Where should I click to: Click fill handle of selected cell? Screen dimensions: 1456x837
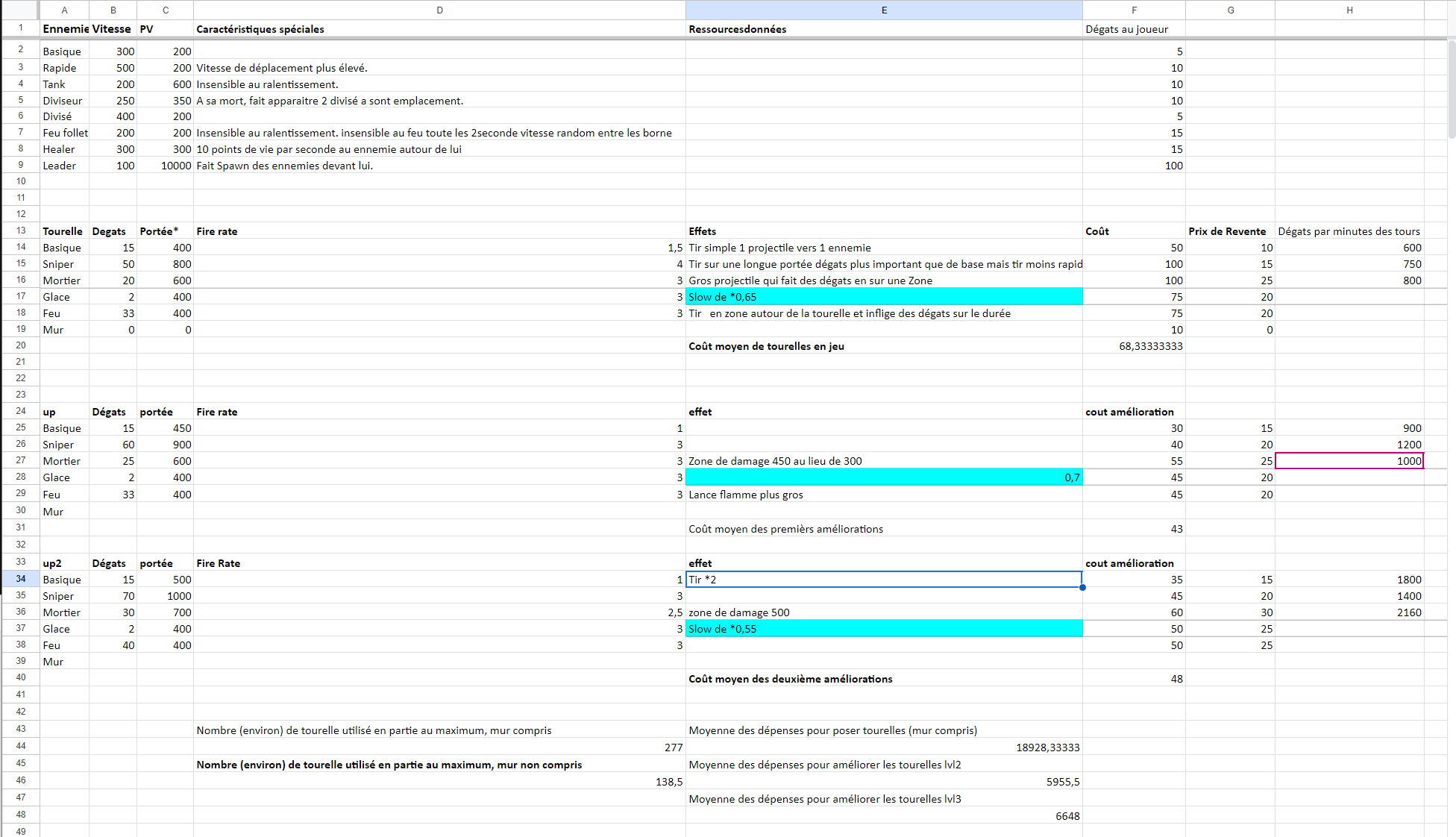(x=1082, y=588)
